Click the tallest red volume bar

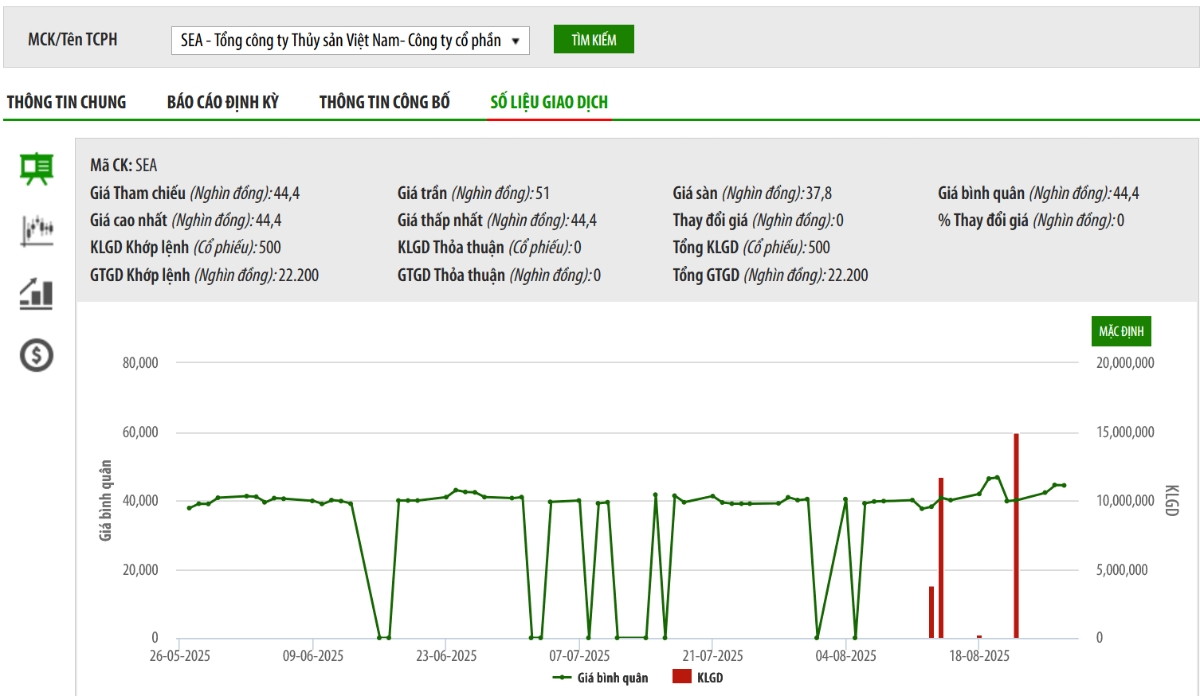1016,536
